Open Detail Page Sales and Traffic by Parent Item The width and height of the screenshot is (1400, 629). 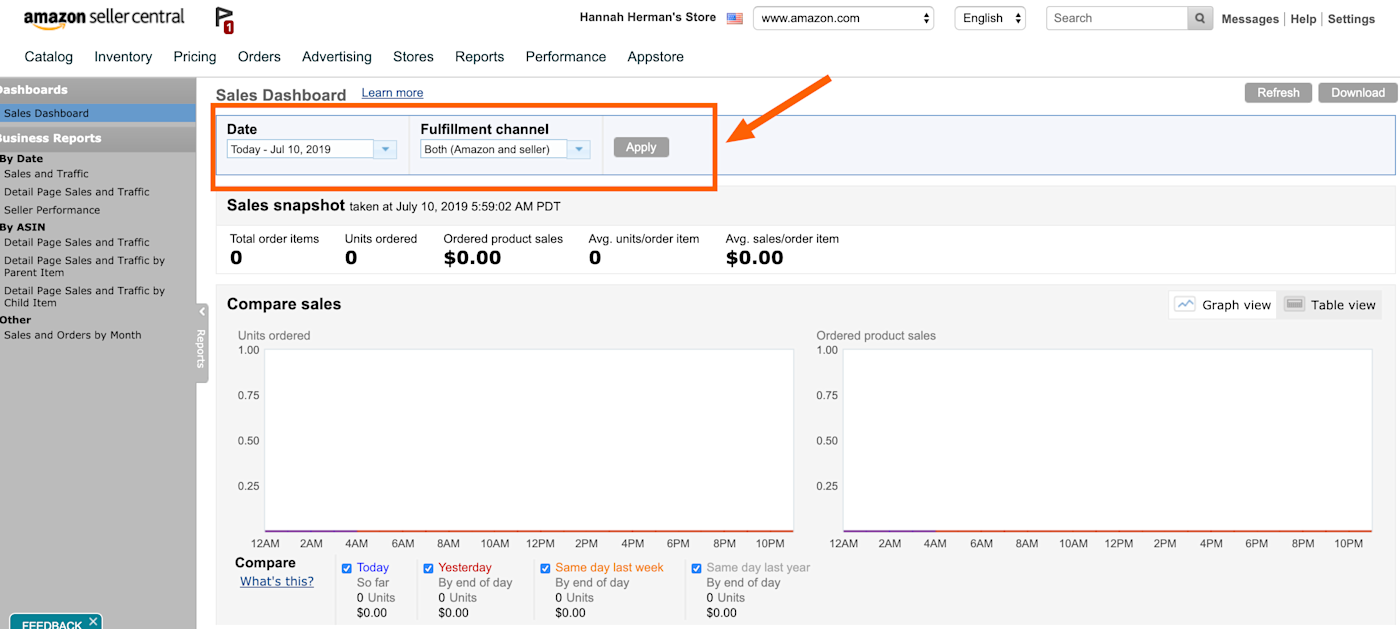point(85,266)
